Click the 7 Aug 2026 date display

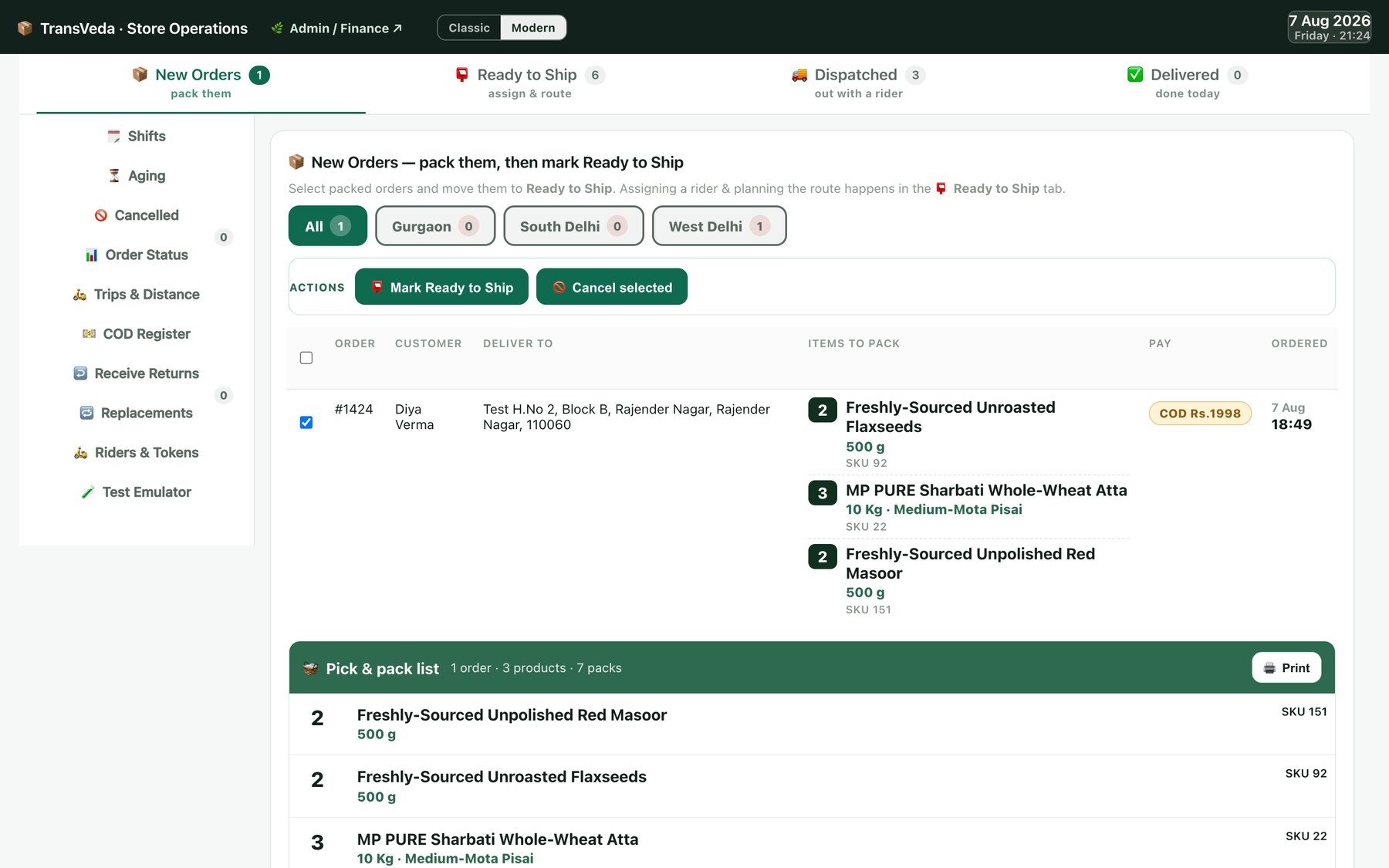[x=1329, y=28]
